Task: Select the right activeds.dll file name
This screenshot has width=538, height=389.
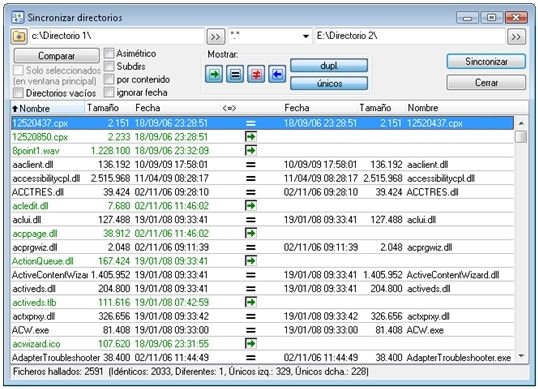Action: 429,289
